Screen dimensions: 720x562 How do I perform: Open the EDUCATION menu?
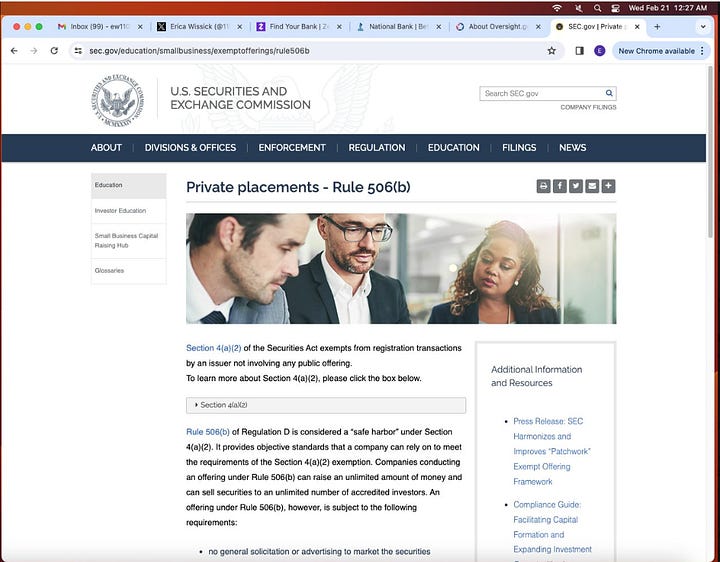point(454,147)
